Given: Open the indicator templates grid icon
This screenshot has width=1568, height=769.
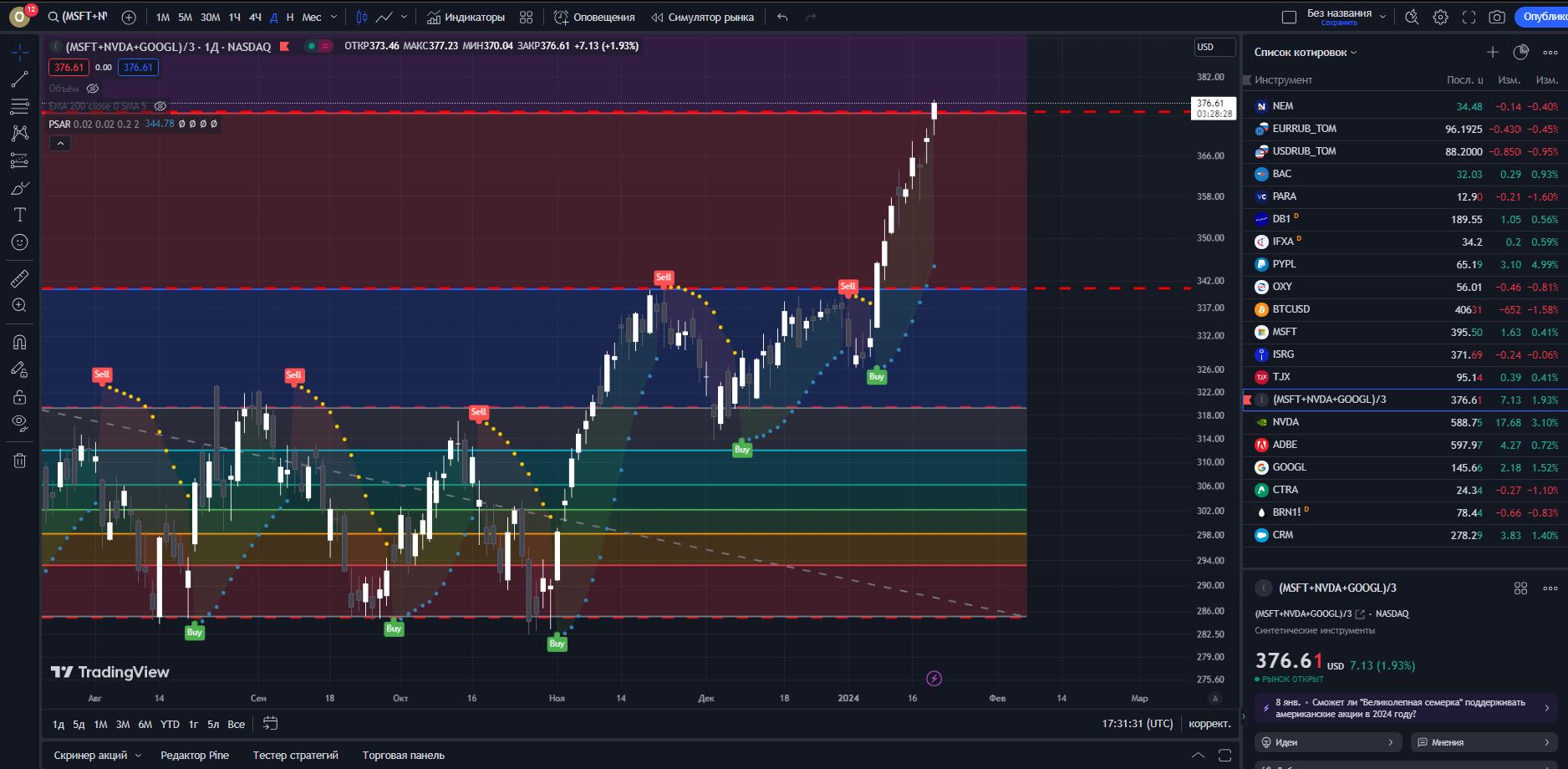Looking at the screenshot, I should click(526, 17).
